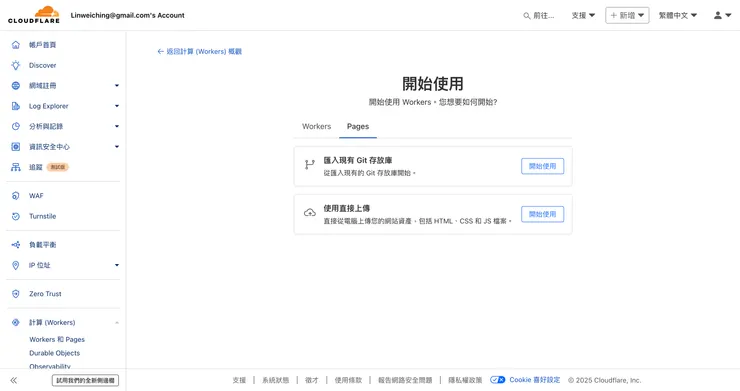
Task: Open the 新增 add dropdown
Action: point(627,15)
